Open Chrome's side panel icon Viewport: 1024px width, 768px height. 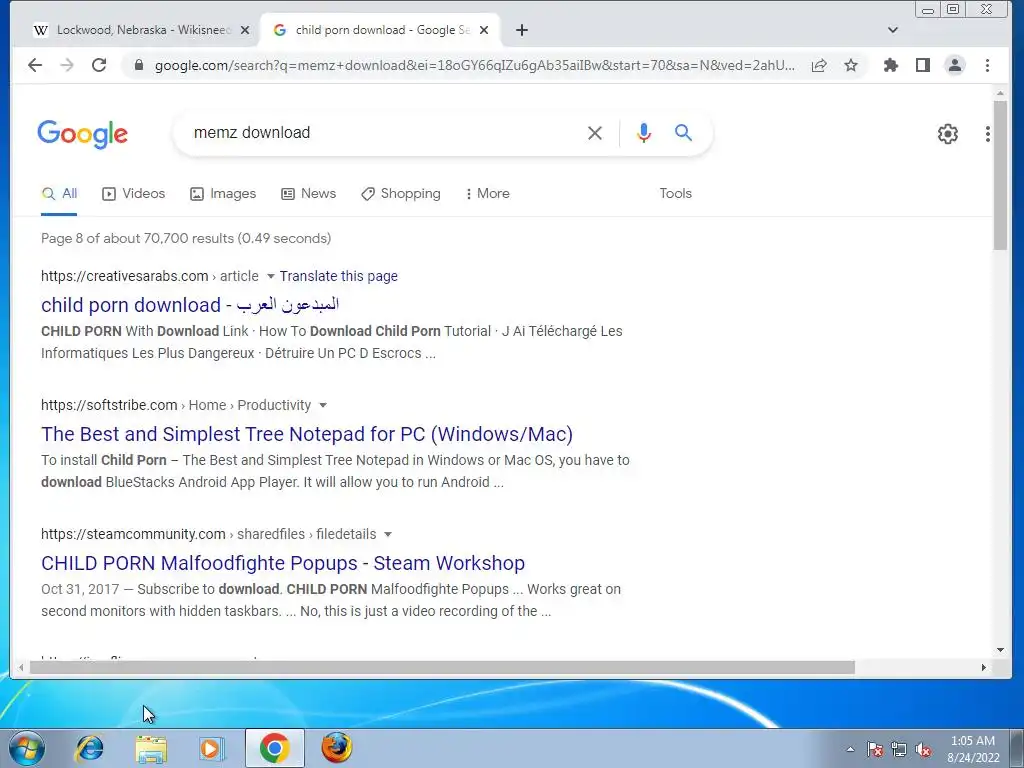pos(922,65)
